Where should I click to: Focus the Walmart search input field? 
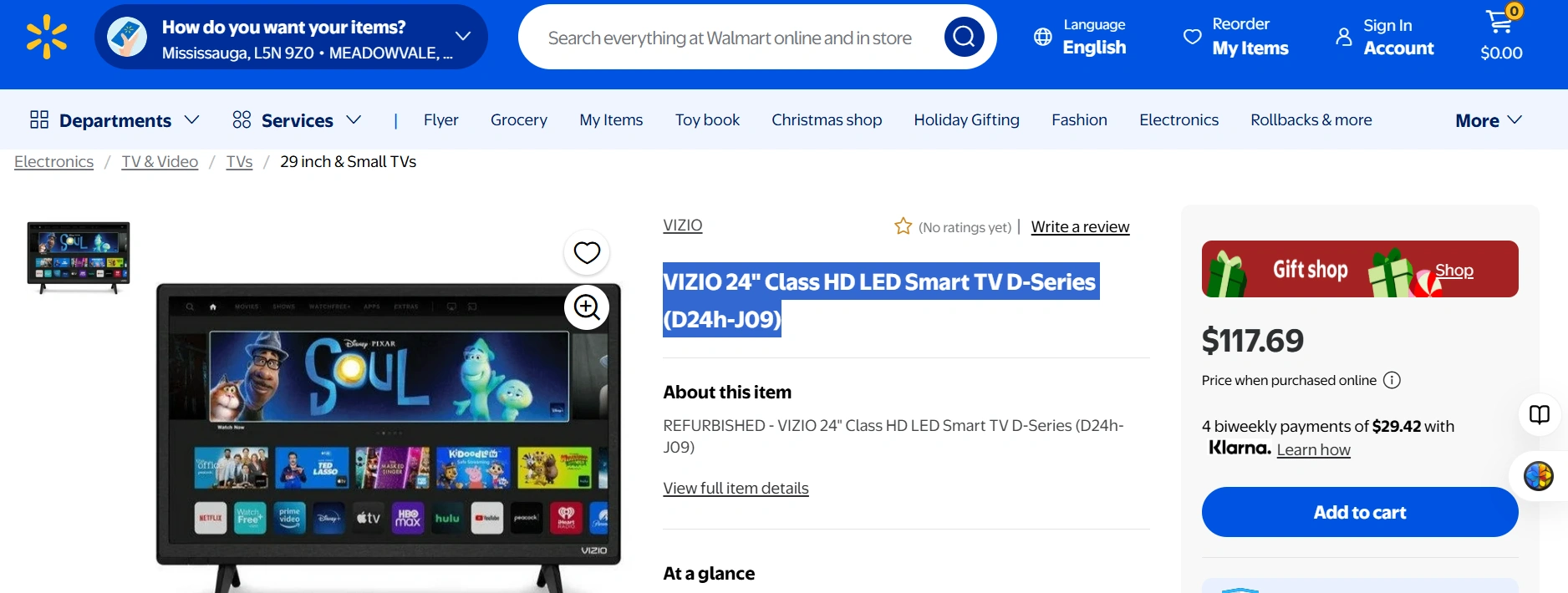729,38
